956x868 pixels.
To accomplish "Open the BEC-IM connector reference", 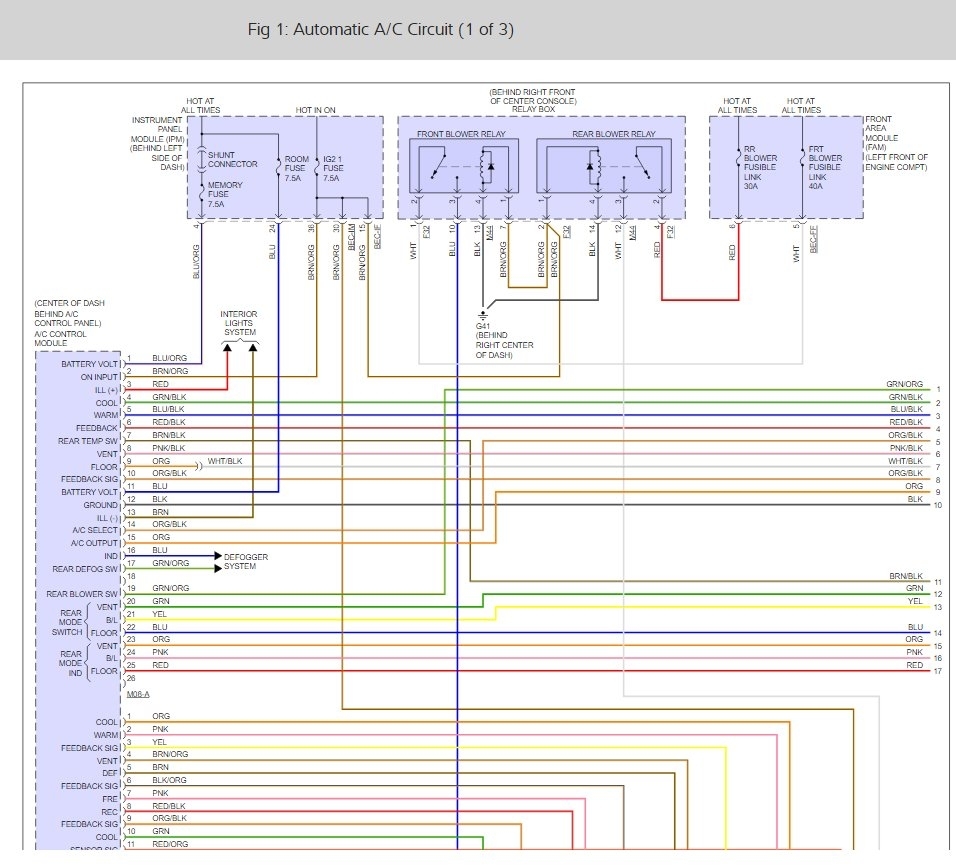I will click(x=351, y=236).
